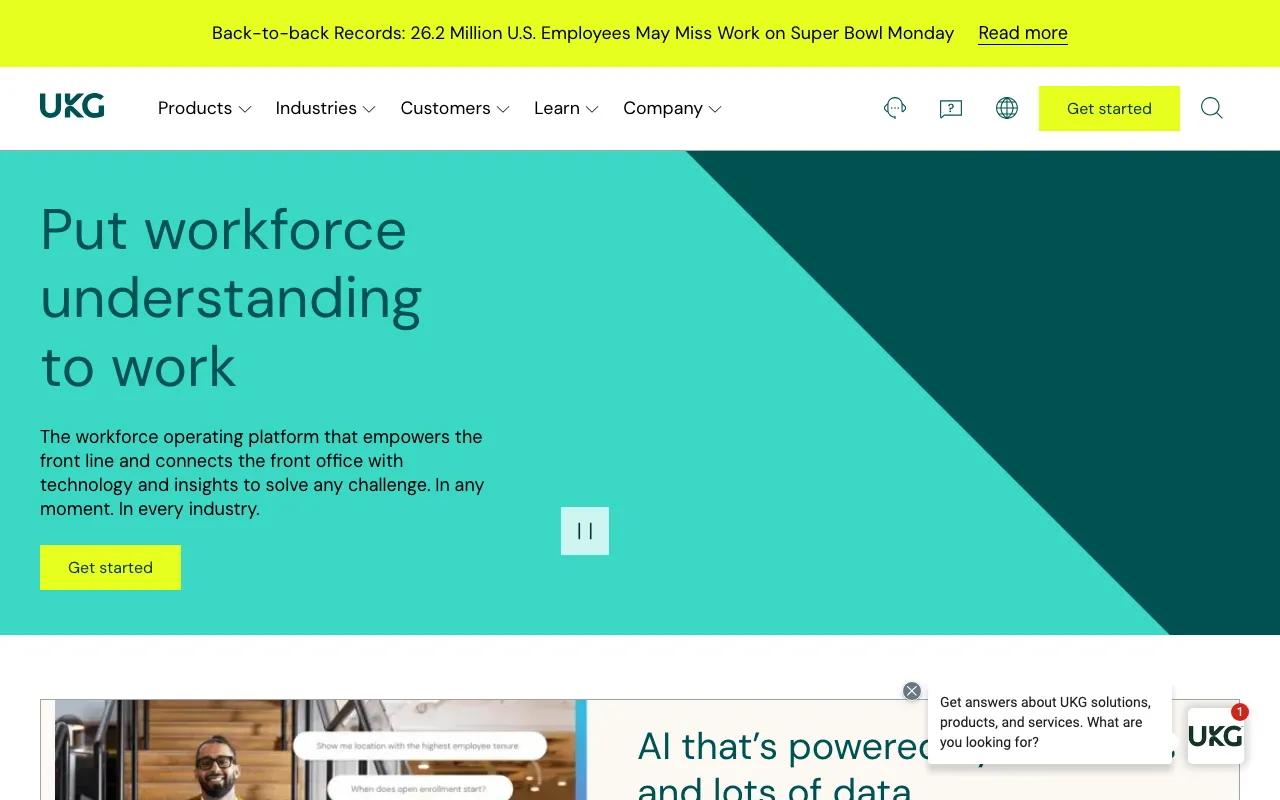
Task: Follow the Read more banner link
Action: pos(1023,33)
